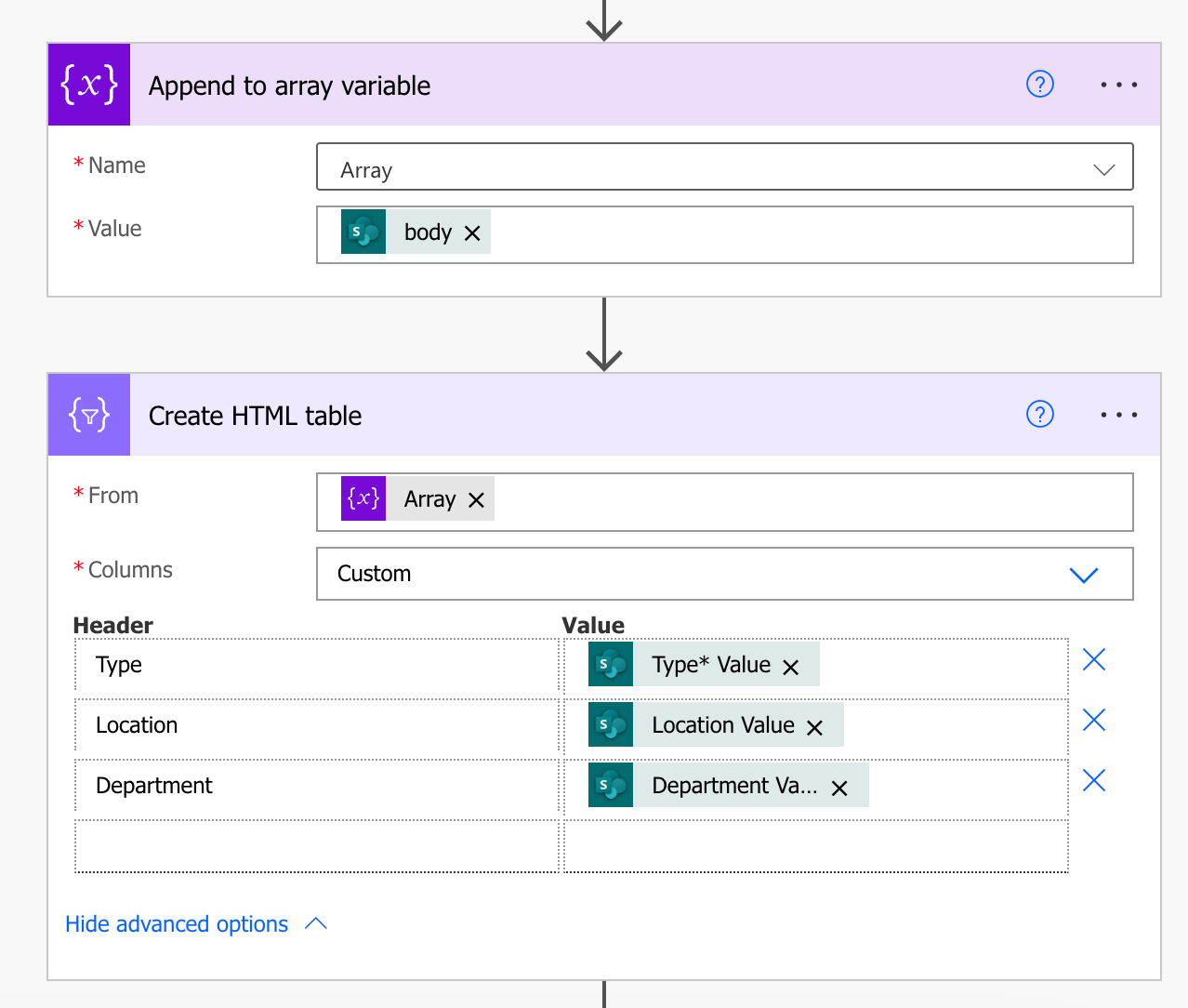Remove the Type* Value token
Image resolution: width=1188 pixels, height=1008 pixels.
pos(791,668)
